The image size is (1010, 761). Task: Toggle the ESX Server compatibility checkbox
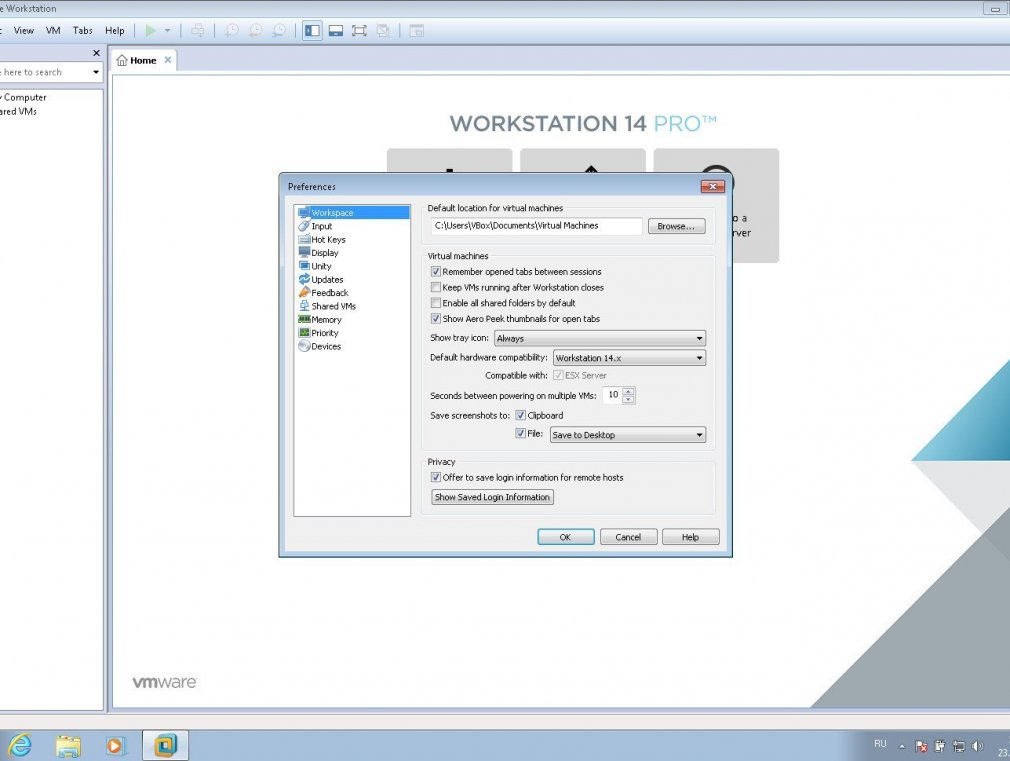click(558, 375)
